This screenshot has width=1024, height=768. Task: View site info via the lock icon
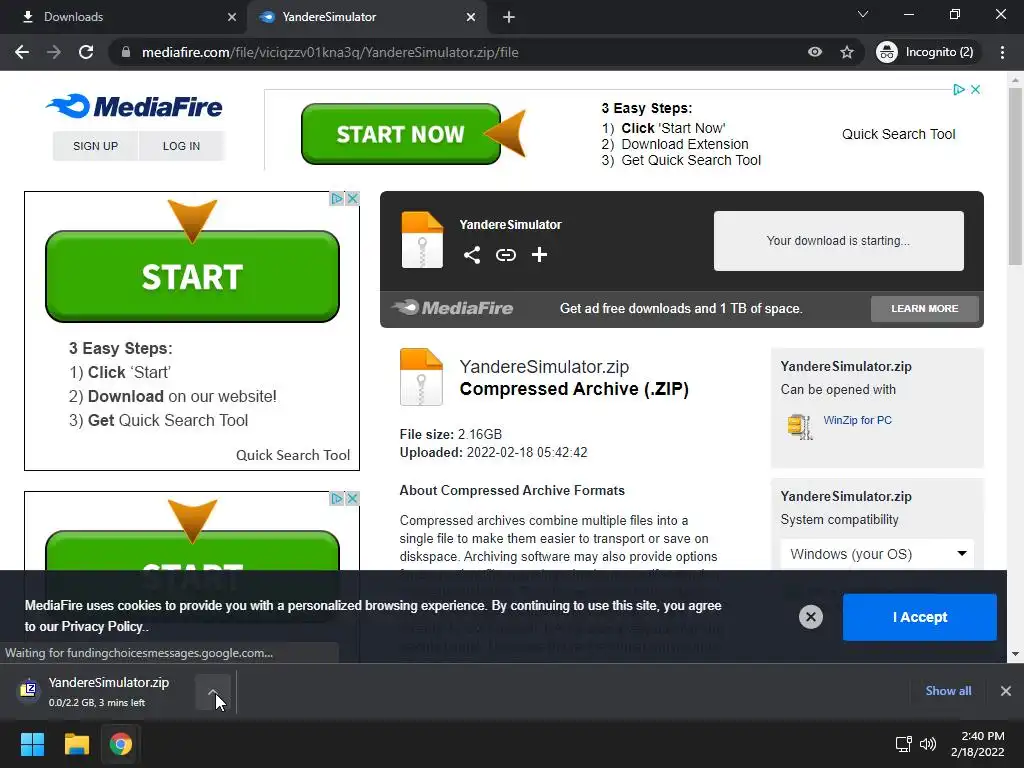click(126, 52)
